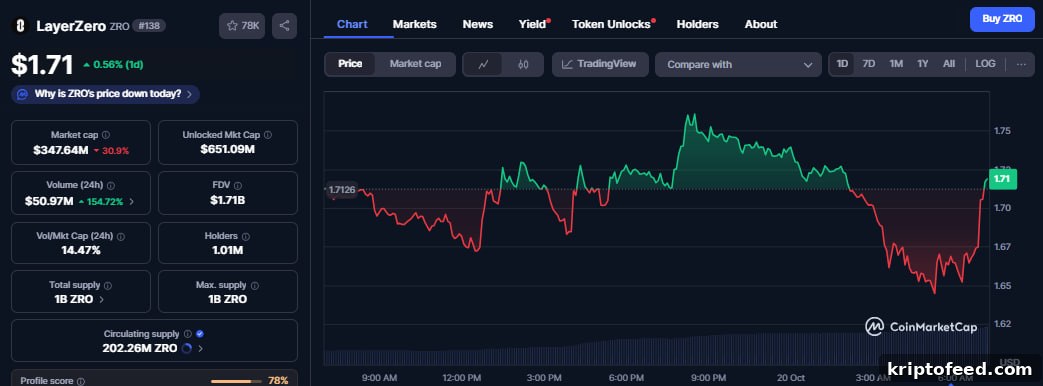Click the 0.56% (1d) price change
This screenshot has height=386, width=1043.
coord(113,65)
